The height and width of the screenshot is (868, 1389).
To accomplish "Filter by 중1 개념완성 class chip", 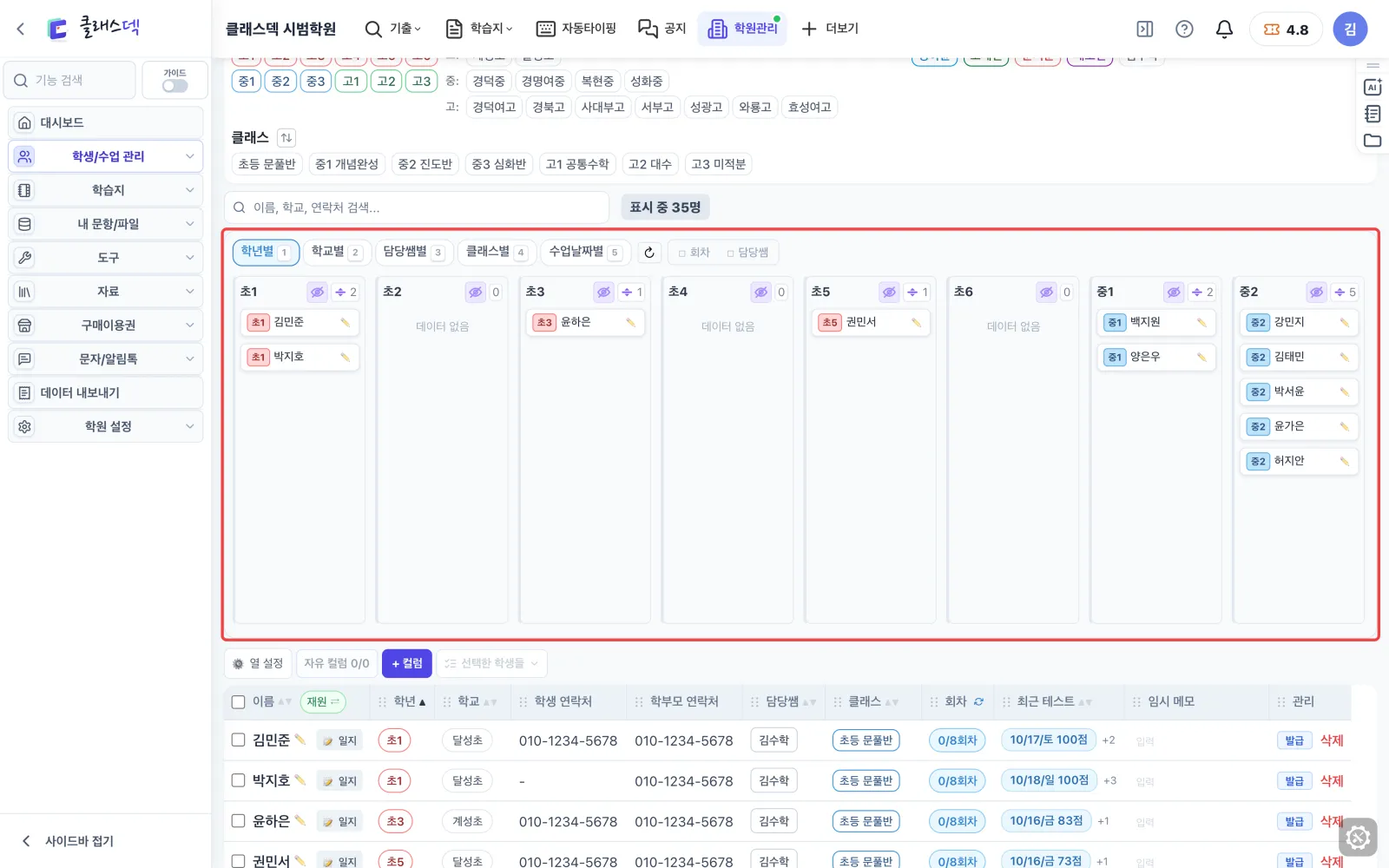I will click(x=346, y=164).
